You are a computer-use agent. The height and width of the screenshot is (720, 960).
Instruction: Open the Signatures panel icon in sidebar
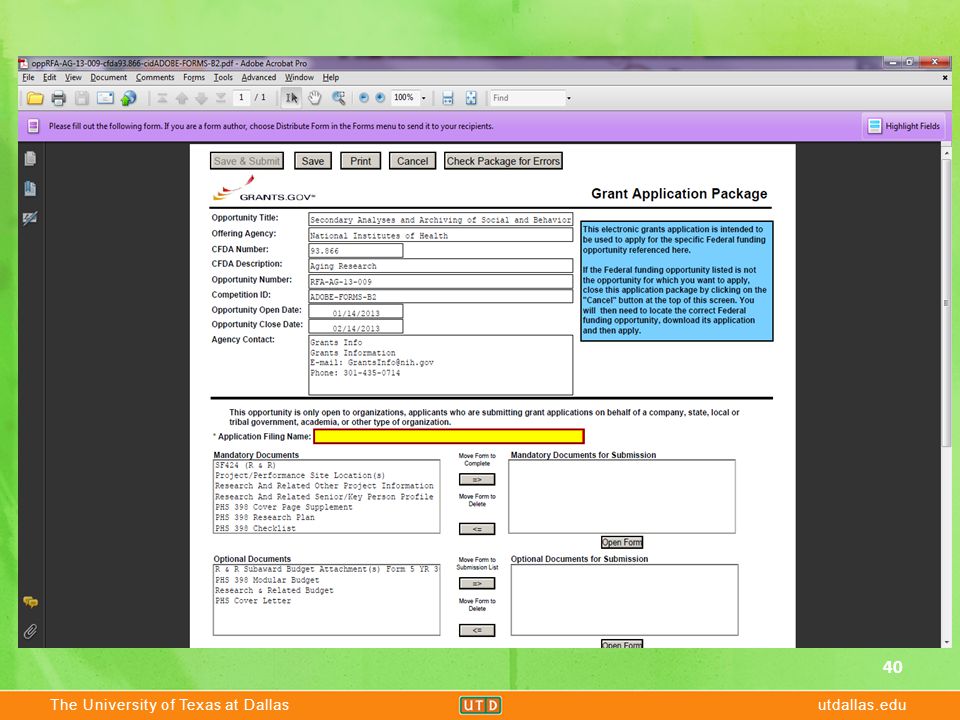pos(30,218)
